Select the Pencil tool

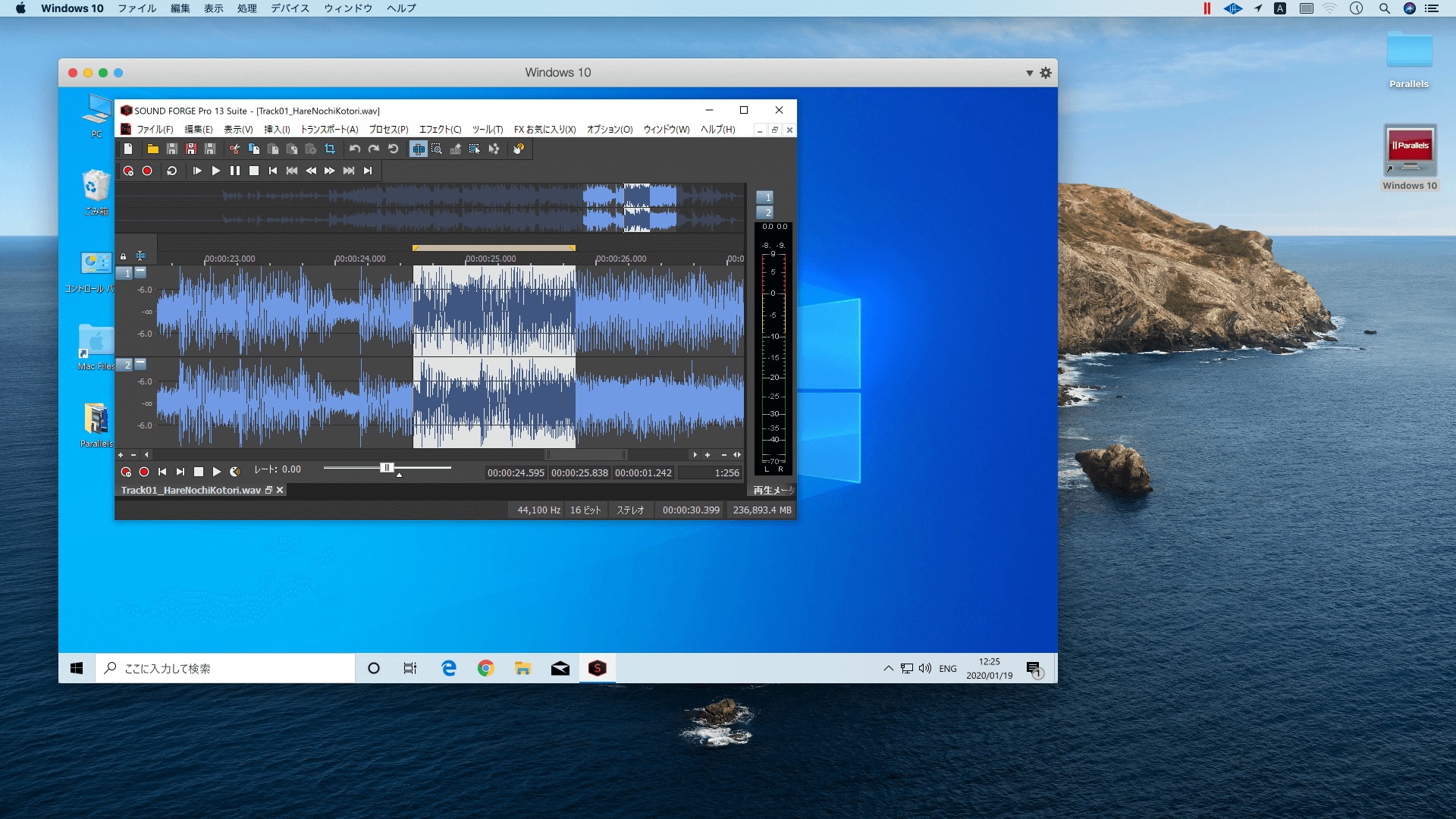tap(456, 149)
